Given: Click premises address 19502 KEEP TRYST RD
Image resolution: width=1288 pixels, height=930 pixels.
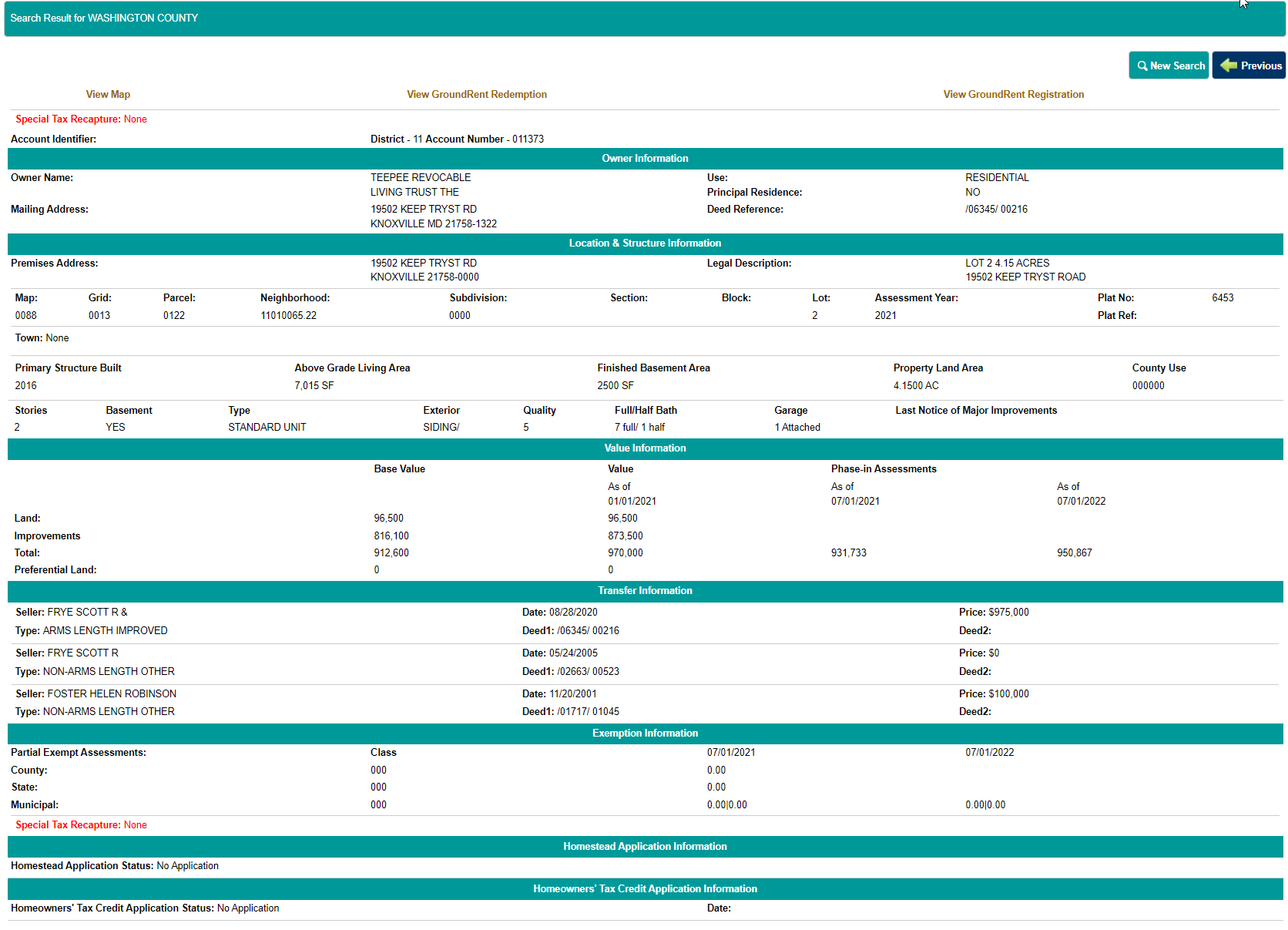Looking at the screenshot, I should coord(424,264).
